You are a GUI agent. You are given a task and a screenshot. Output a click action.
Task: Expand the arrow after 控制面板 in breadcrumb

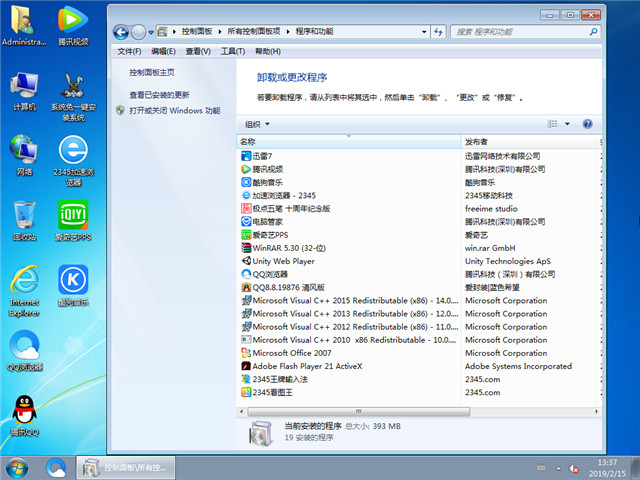(x=220, y=31)
